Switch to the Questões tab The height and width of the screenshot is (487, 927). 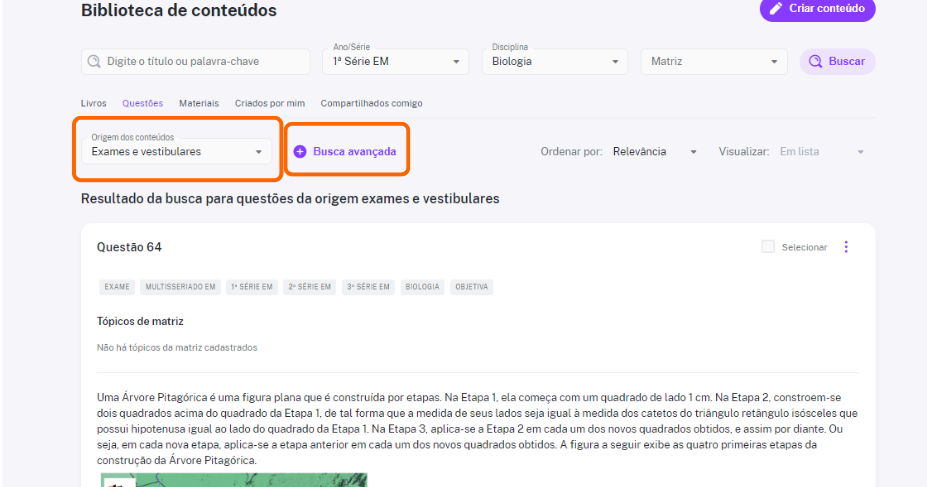click(x=142, y=103)
